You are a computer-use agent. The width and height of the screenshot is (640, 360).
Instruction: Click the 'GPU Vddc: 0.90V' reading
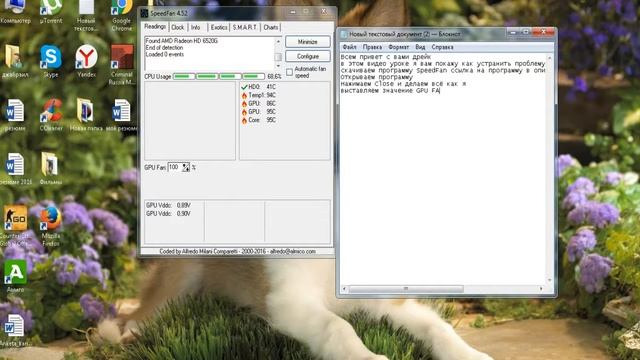click(168, 213)
